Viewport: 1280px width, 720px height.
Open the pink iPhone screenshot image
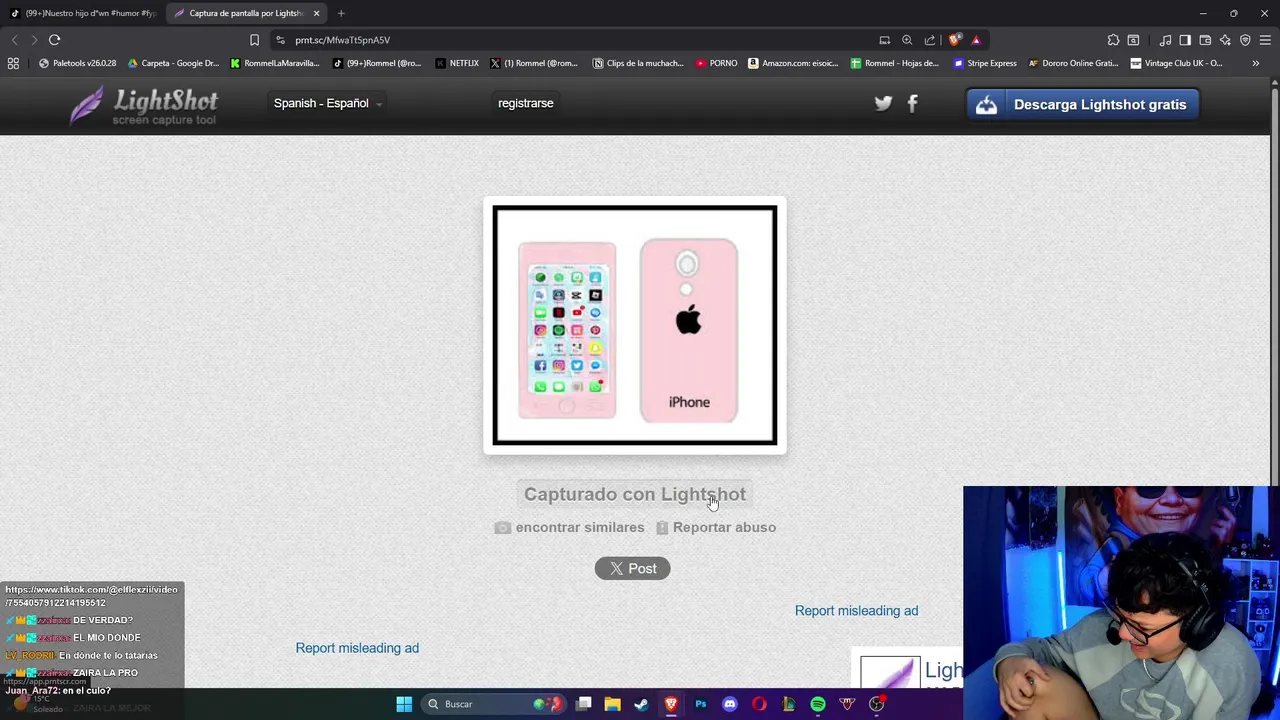coord(635,325)
